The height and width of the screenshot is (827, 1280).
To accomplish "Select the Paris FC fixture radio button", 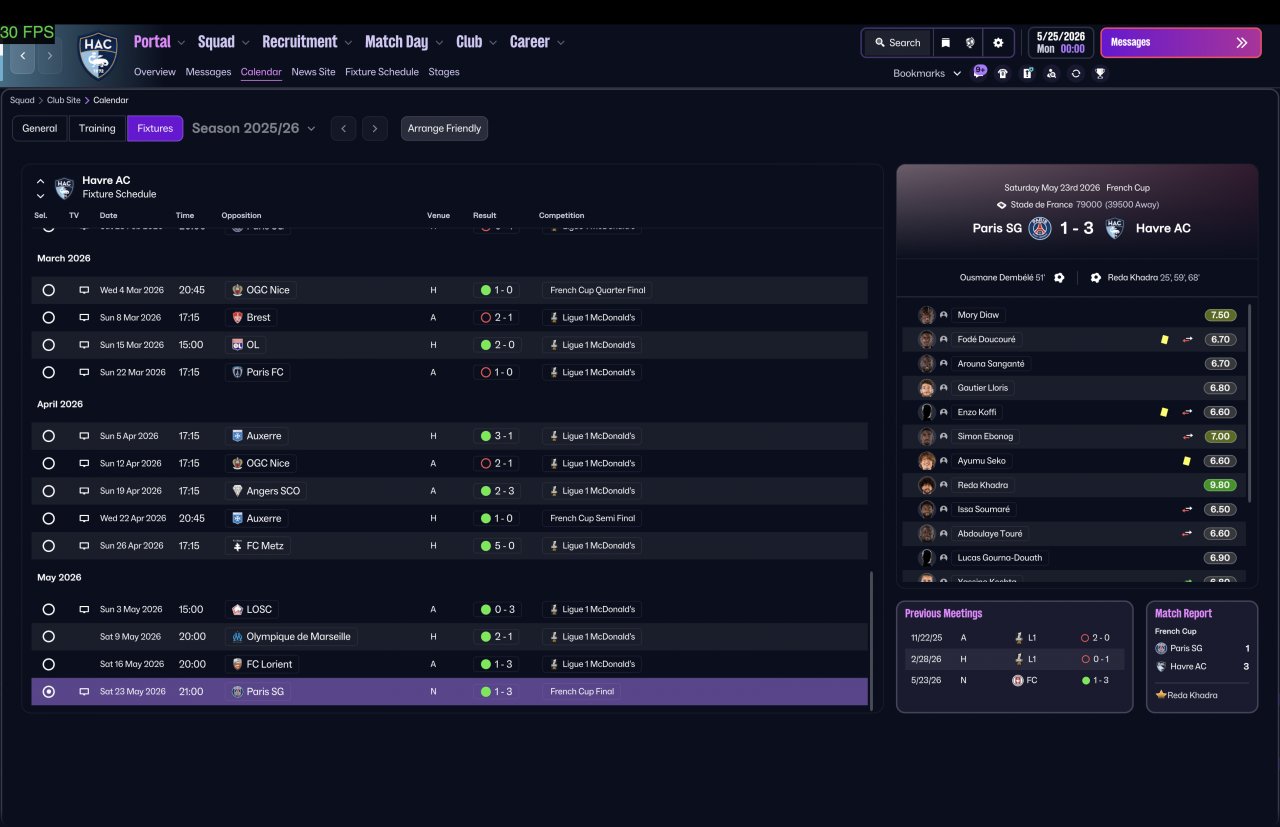I will (48, 372).
